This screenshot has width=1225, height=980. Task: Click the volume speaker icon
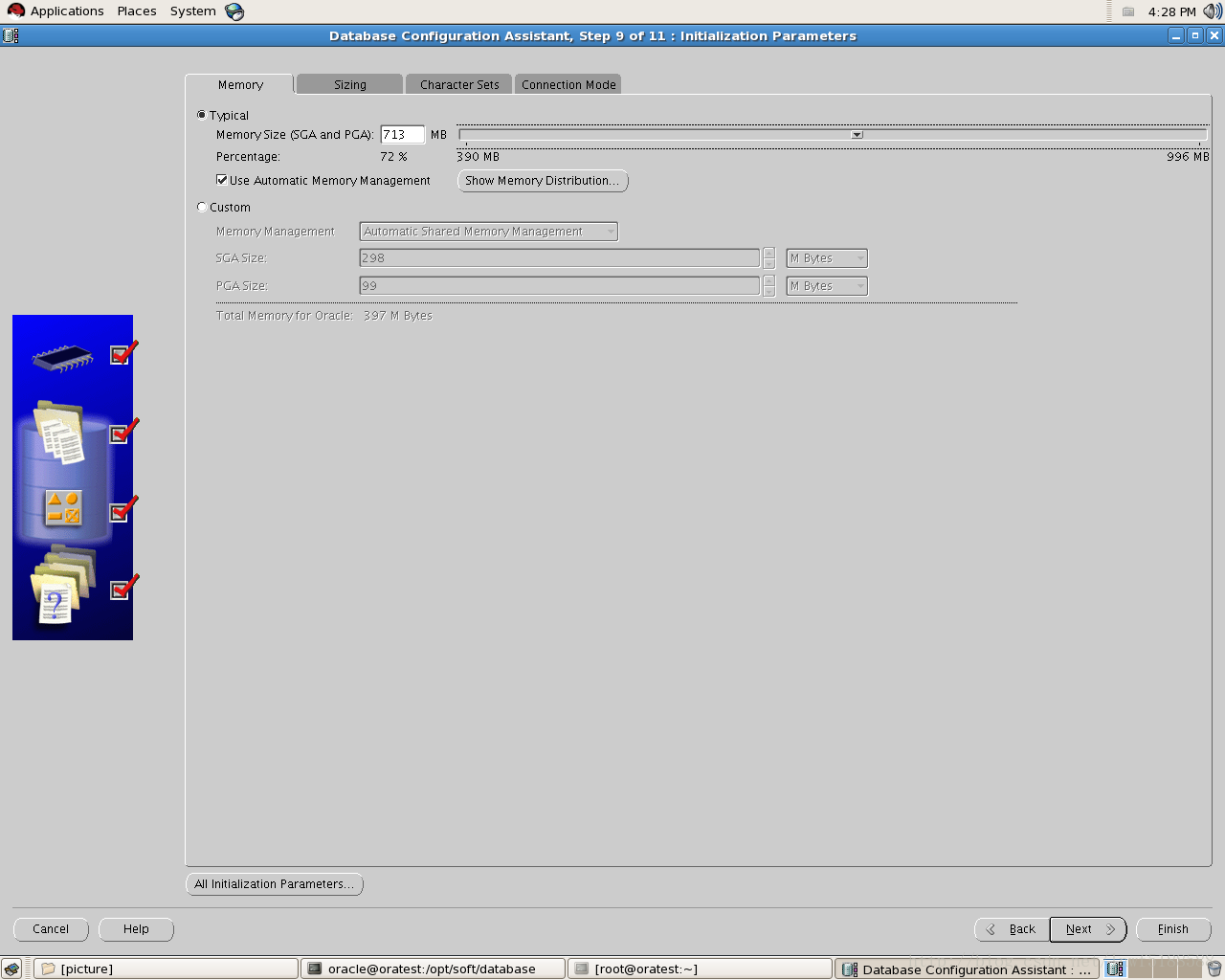pyautogui.click(x=1213, y=11)
